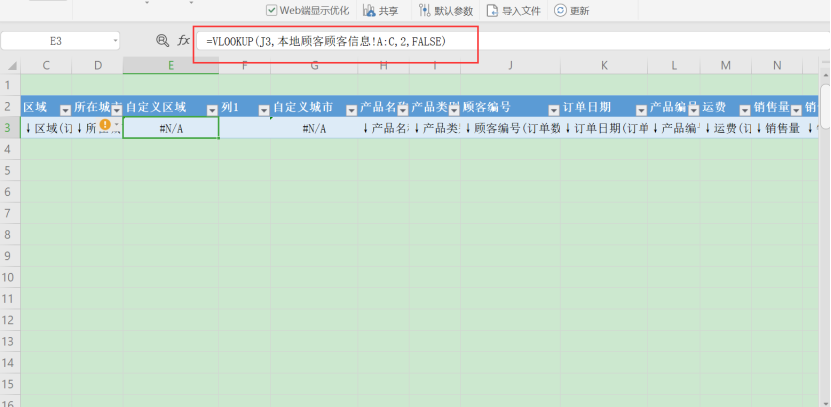Open filter dropdown for 产品类别 column
This screenshot has height=407, width=831.
(x=455, y=110)
